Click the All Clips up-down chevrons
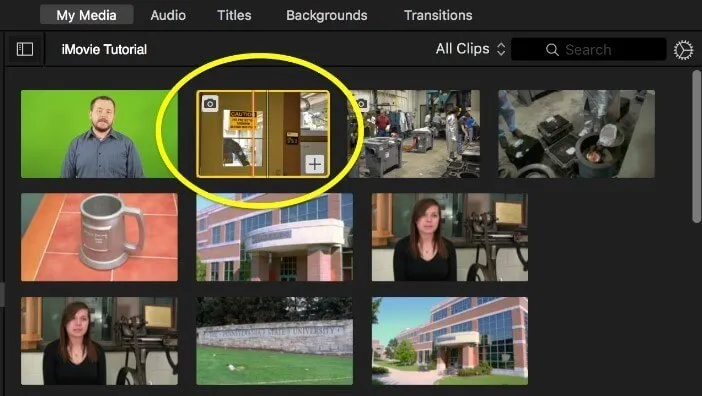Image resolution: width=702 pixels, height=396 pixels. click(501, 49)
